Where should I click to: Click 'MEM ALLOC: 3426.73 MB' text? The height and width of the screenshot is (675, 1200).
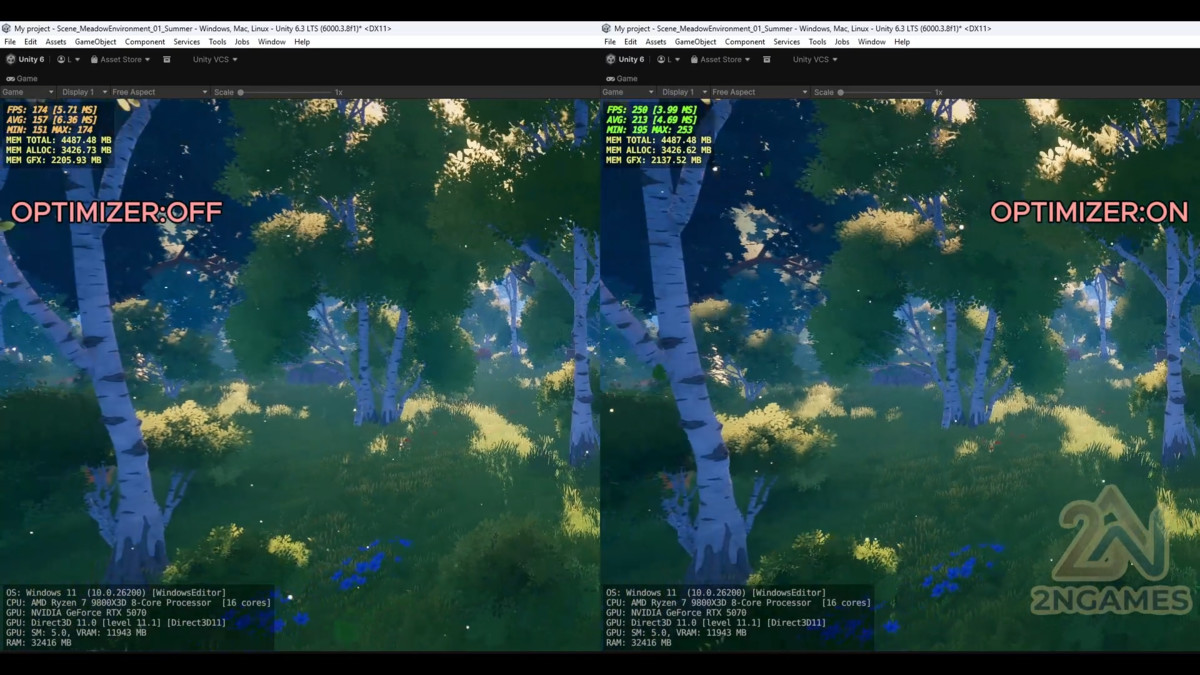(59, 150)
